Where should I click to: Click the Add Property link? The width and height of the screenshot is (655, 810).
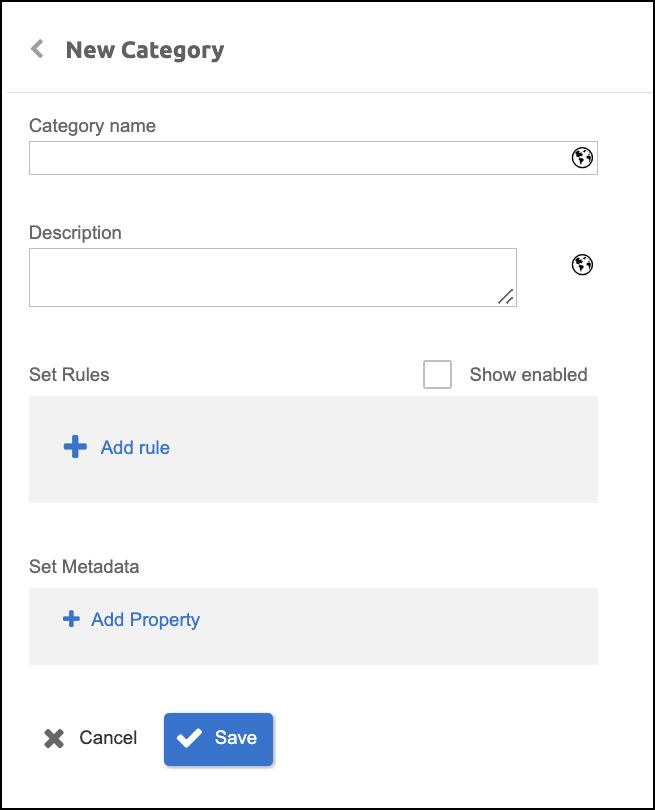pyautogui.click(x=145, y=620)
